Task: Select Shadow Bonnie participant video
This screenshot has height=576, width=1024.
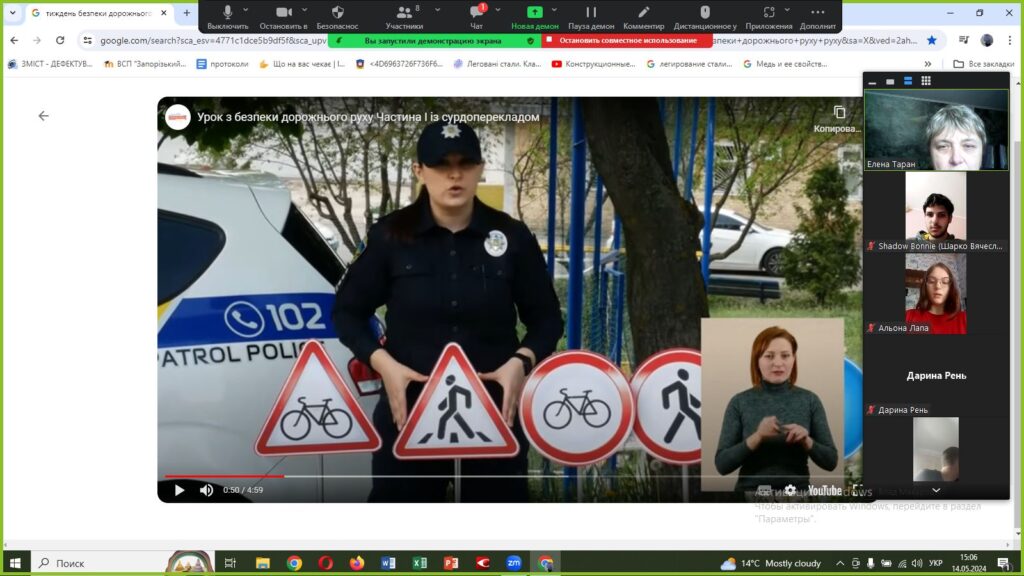Action: tap(936, 212)
